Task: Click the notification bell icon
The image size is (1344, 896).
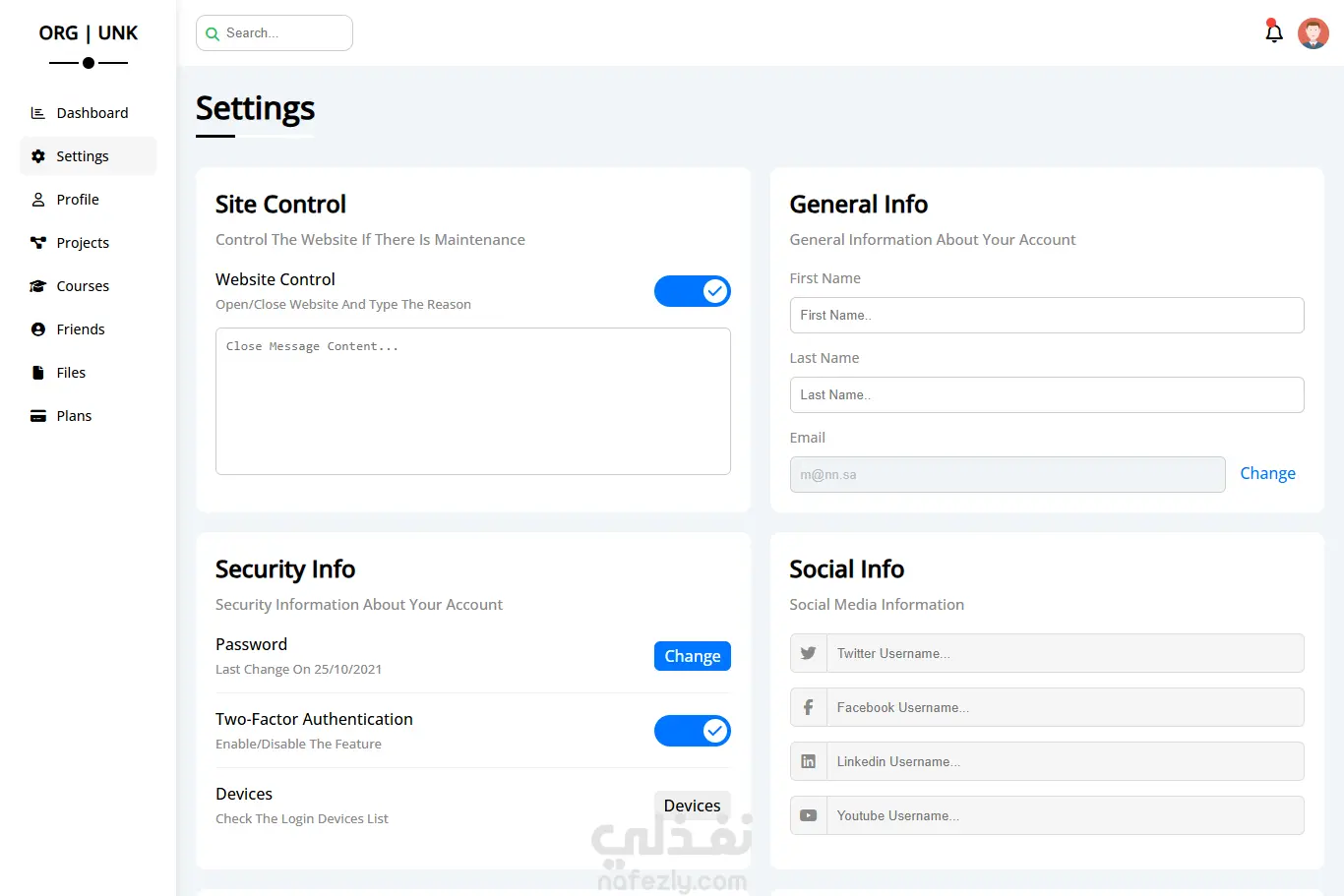Action: click(x=1273, y=32)
